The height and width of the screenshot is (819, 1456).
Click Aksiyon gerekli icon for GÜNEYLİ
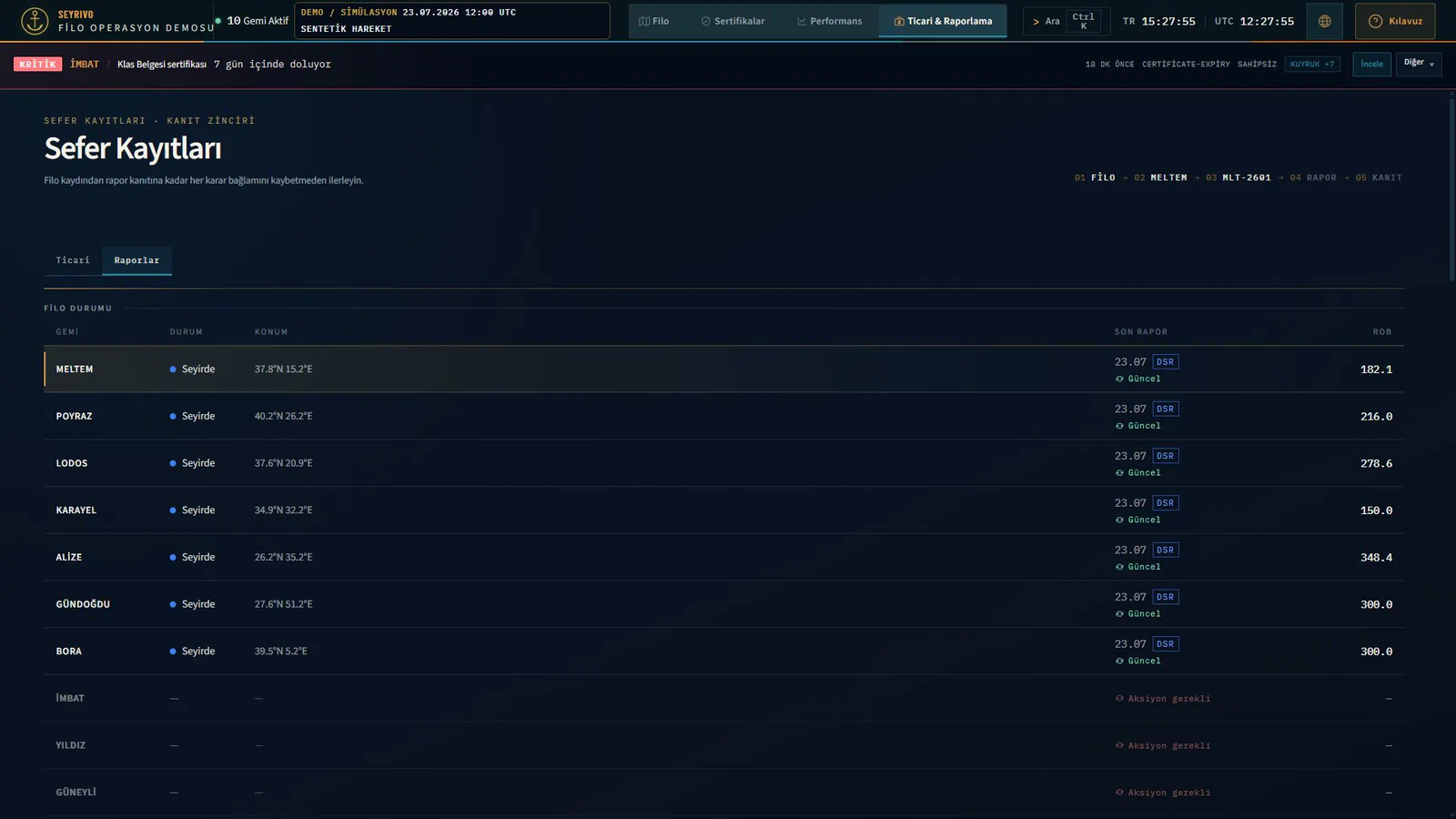point(1119,793)
